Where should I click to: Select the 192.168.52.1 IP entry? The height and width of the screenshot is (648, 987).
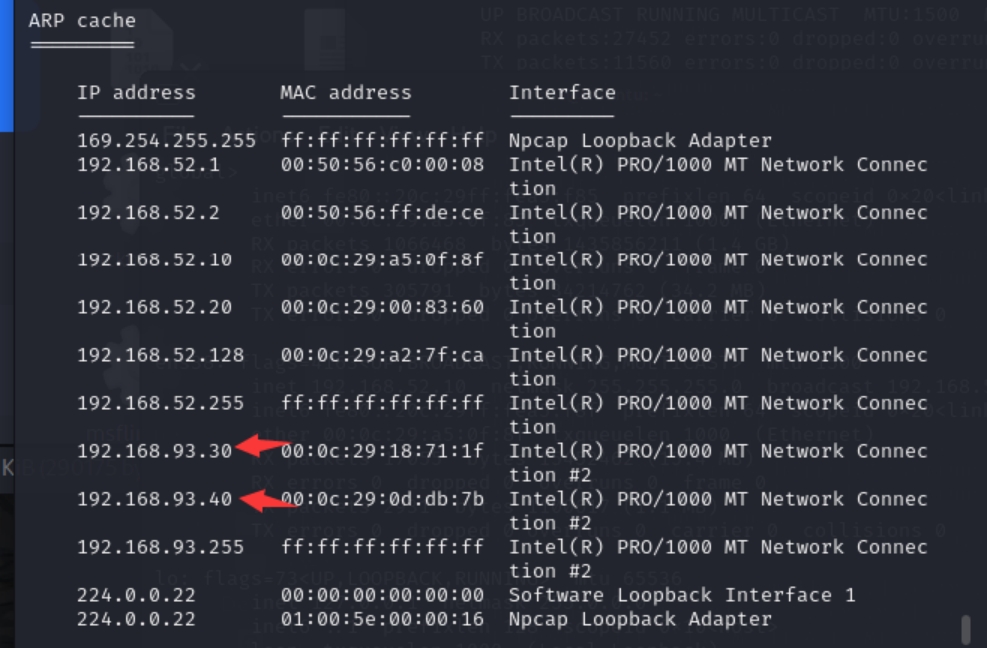[x=148, y=165]
